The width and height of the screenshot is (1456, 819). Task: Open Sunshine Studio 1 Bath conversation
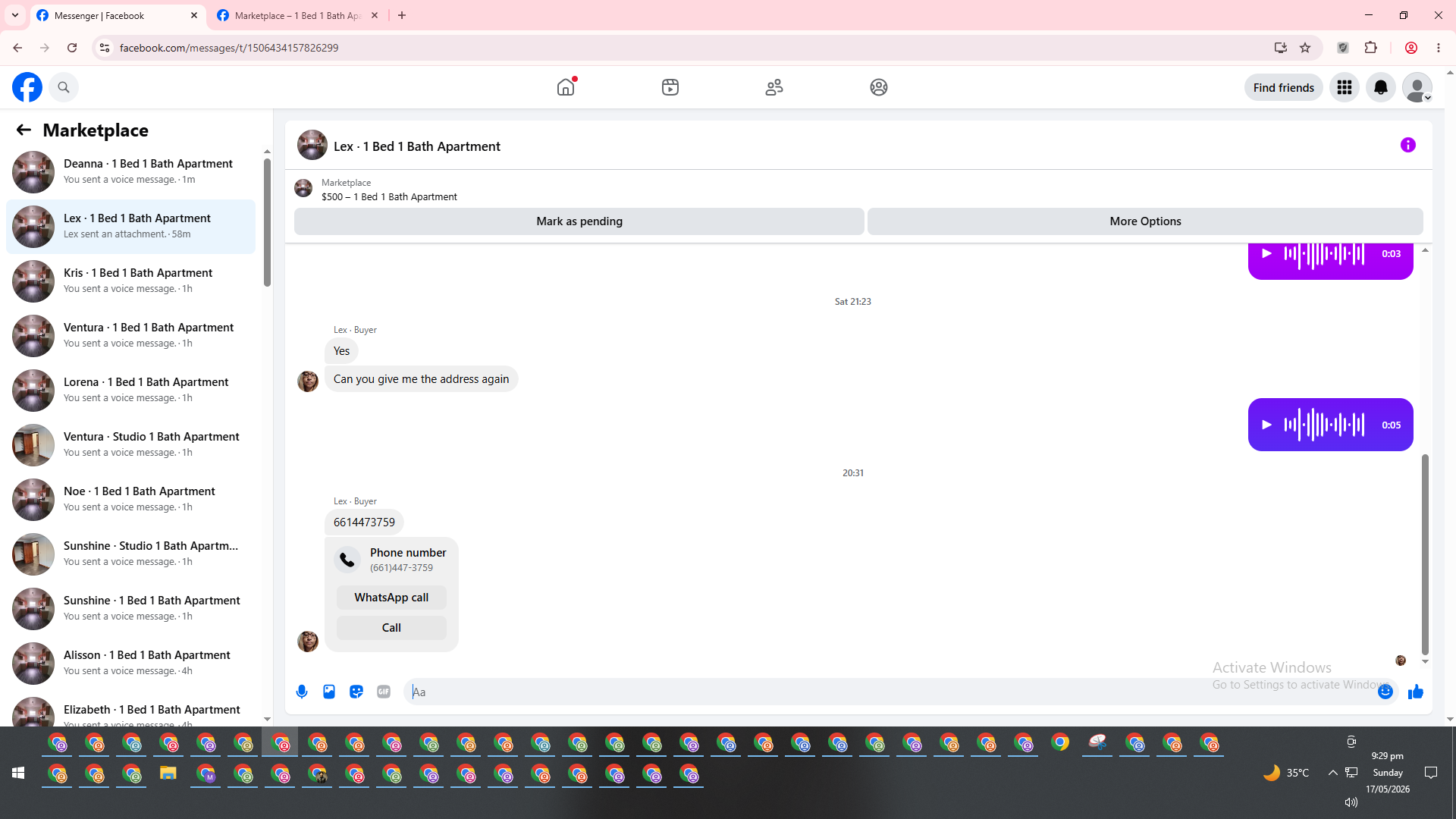130,554
